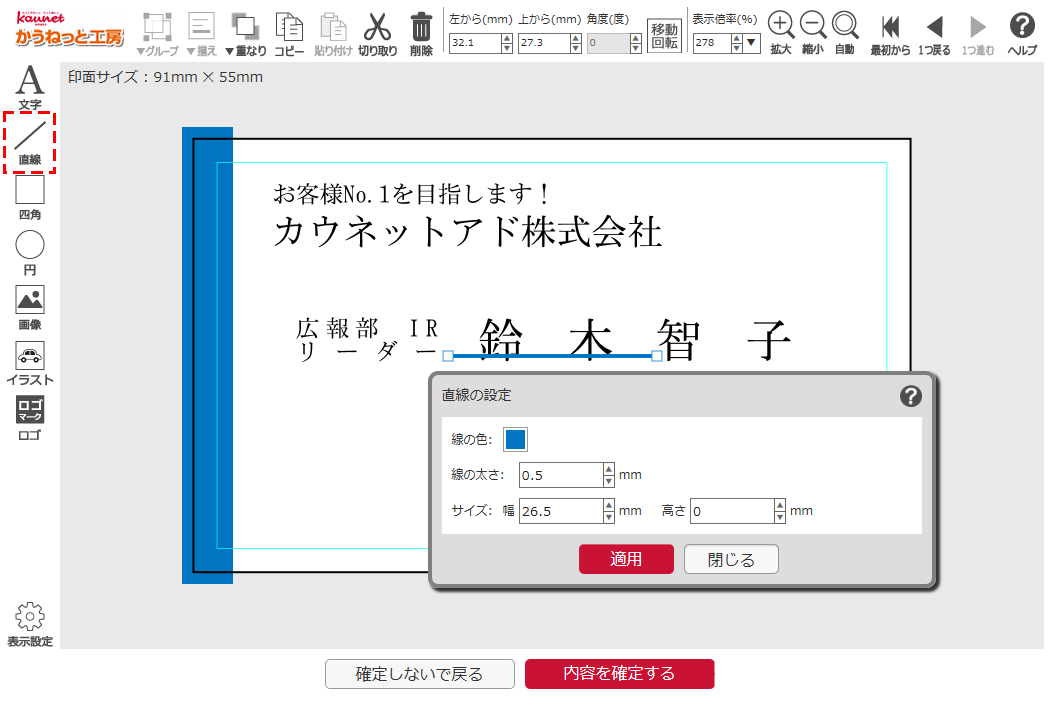Viewport: 1049px width, 707px height.
Task: Open the 揃え align menu
Action: (201, 33)
